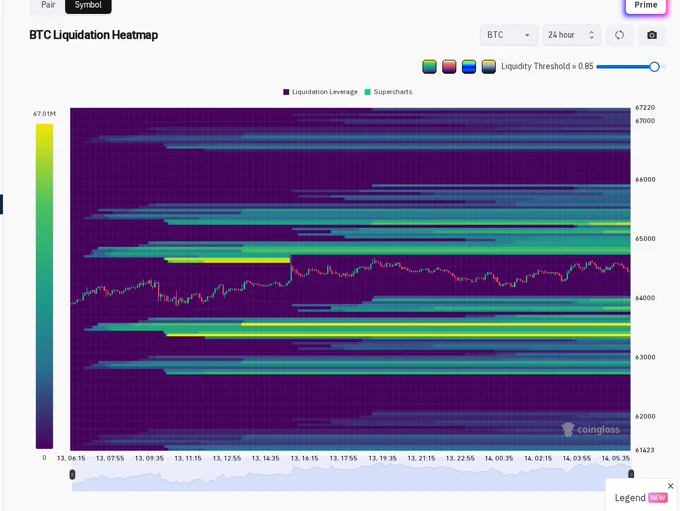
Task: Open the BTC symbol dropdown
Action: pos(509,35)
